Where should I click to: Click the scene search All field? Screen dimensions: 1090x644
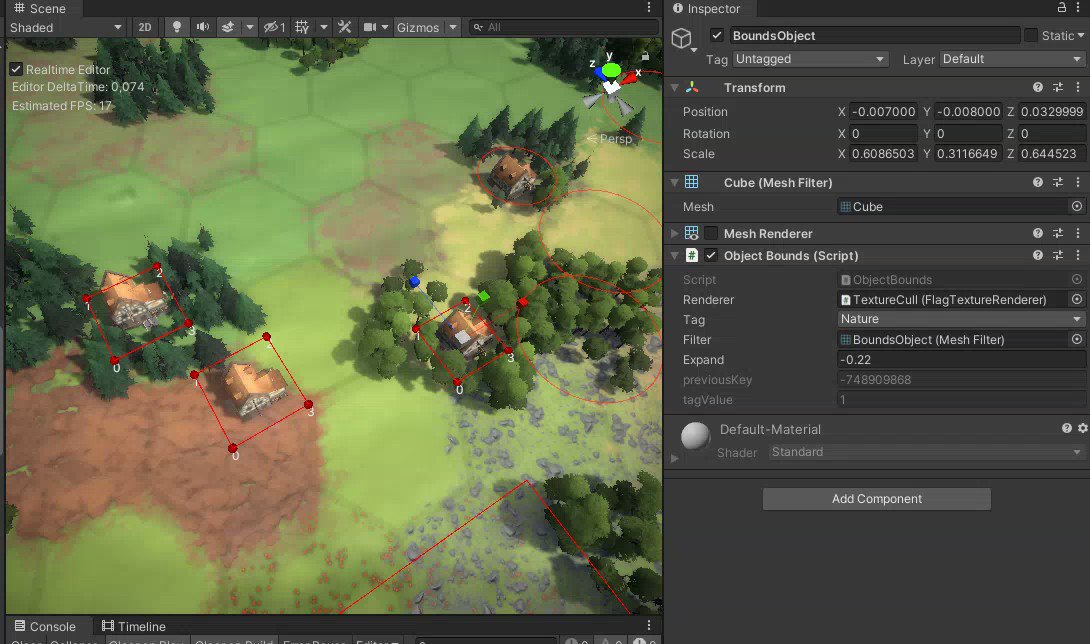[x=564, y=27]
